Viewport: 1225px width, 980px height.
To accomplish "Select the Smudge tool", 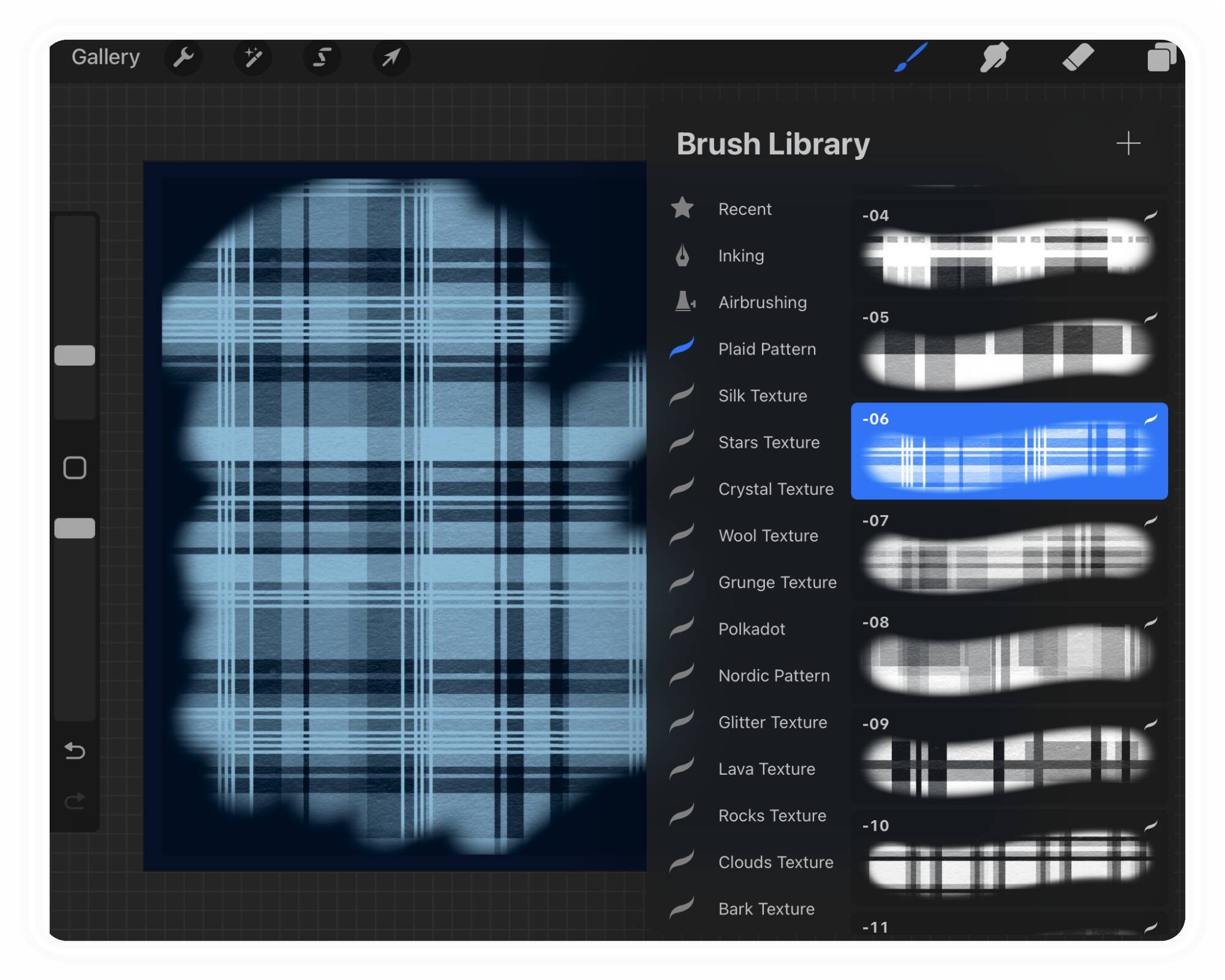I will pos(993,57).
